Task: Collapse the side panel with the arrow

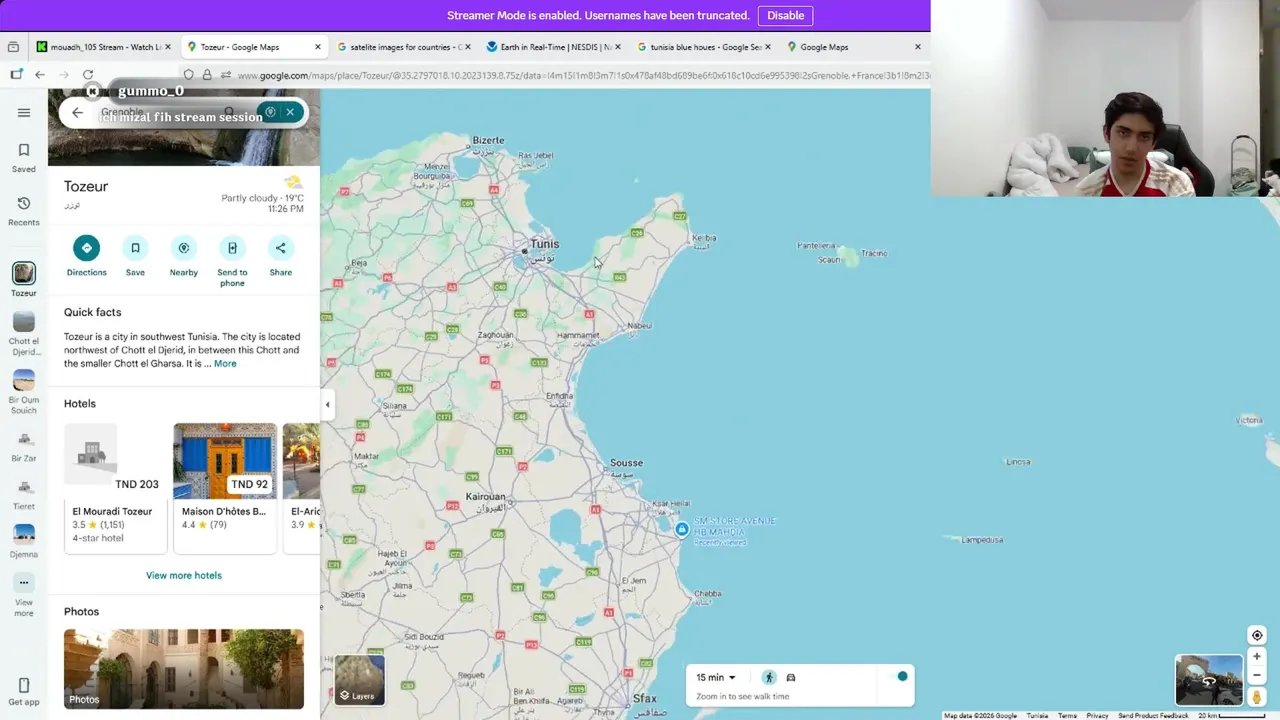Action: tap(327, 404)
